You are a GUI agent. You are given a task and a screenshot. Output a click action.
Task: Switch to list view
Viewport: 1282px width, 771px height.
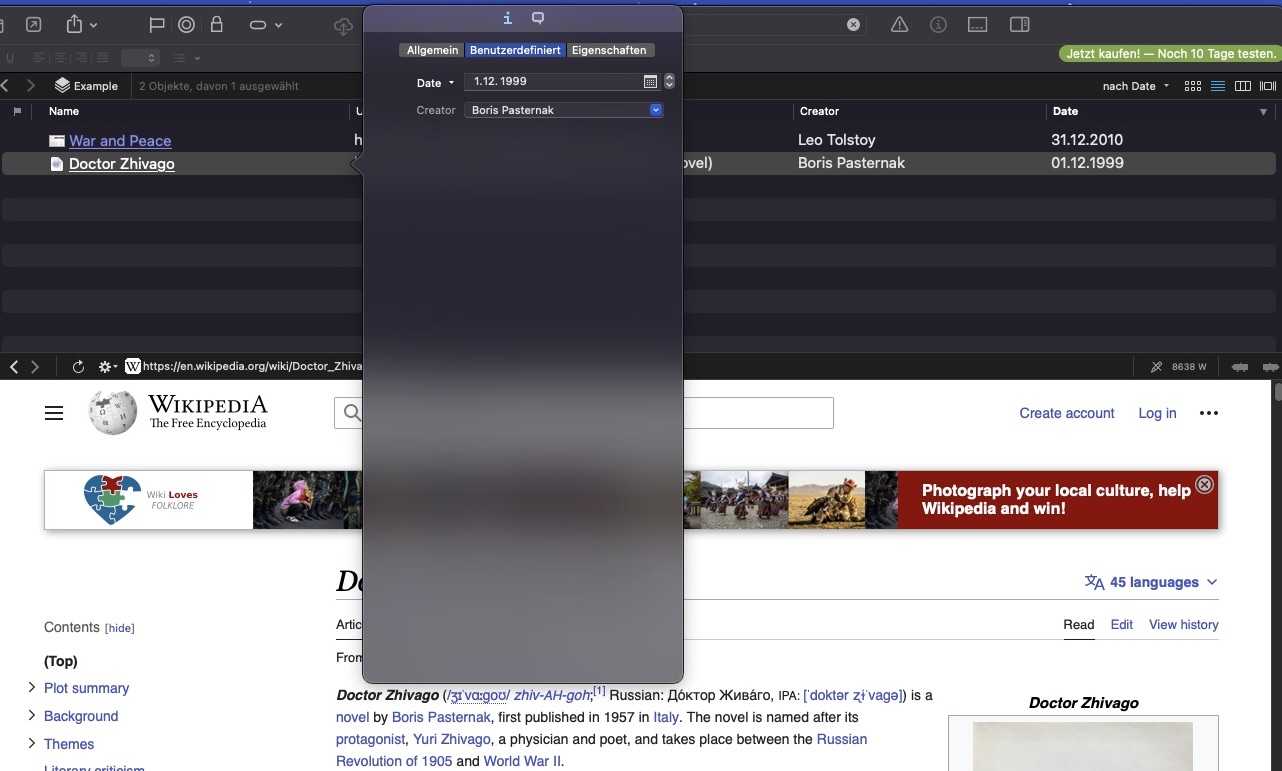tap(1218, 86)
